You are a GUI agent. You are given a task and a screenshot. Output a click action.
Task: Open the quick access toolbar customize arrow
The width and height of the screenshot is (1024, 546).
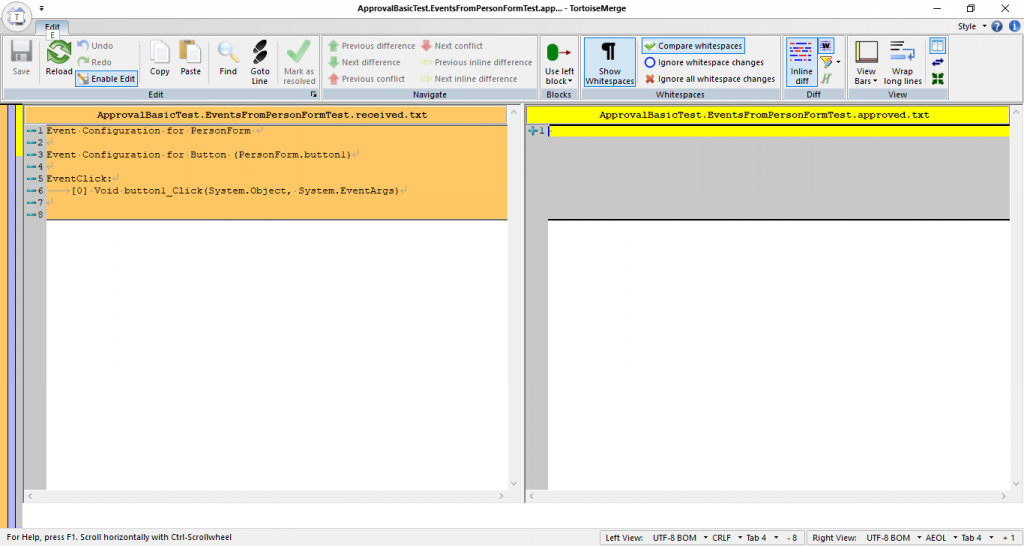pos(42,8)
